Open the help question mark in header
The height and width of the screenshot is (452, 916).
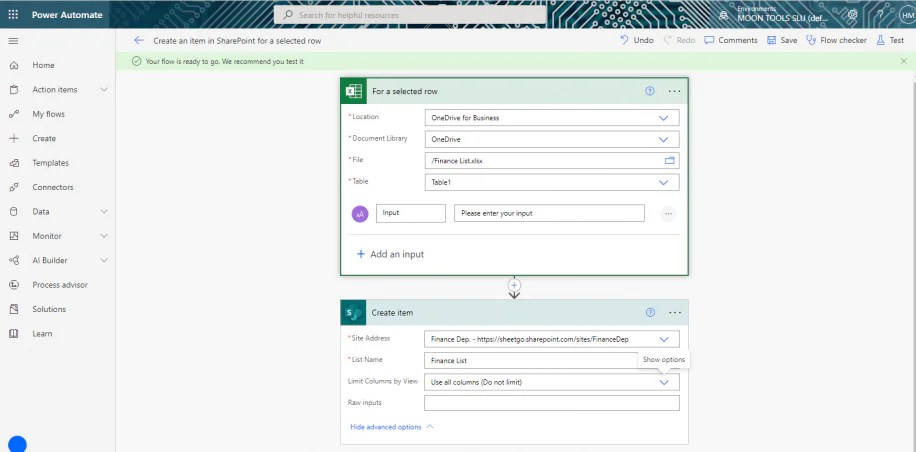pyautogui.click(x=880, y=15)
